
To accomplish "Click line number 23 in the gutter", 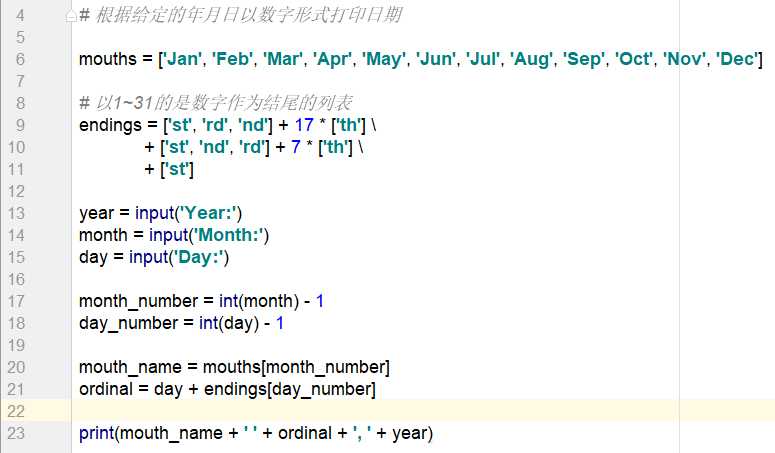I will 16,433.
